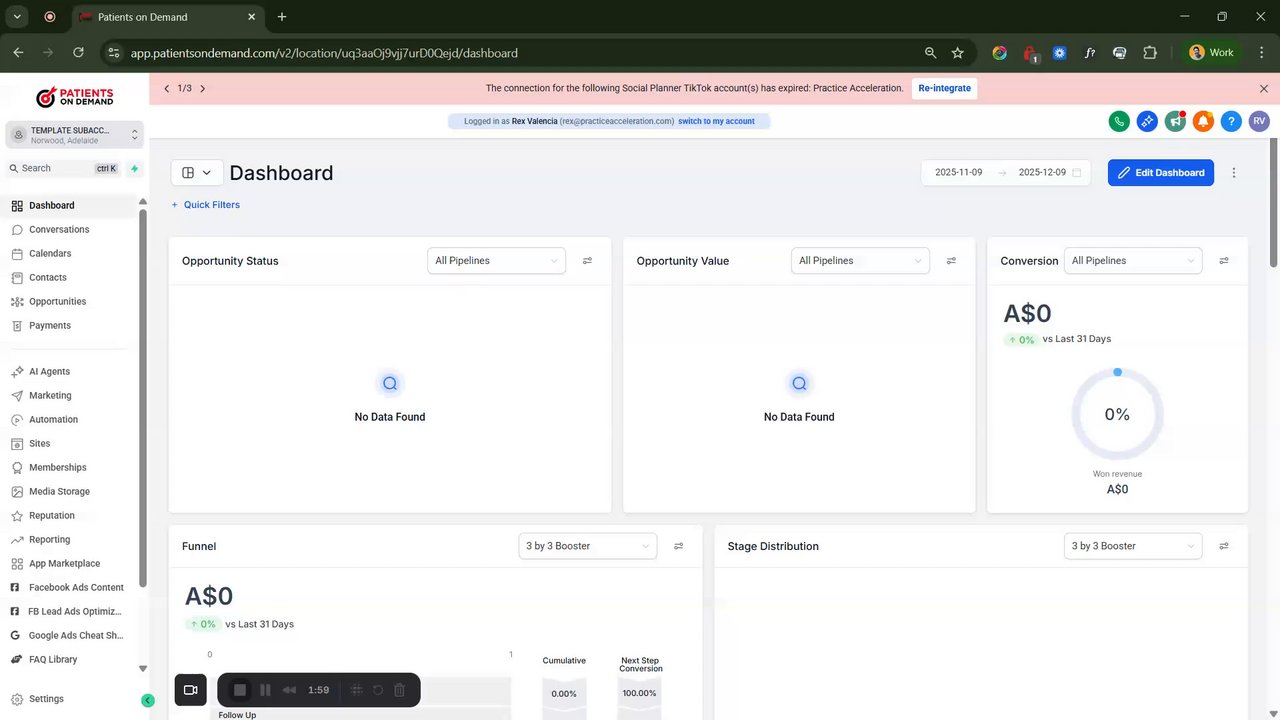This screenshot has height=720, width=1280.
Task: Open the Opportunity Value pipelines dropdown
Action: (x=860, y=261)
